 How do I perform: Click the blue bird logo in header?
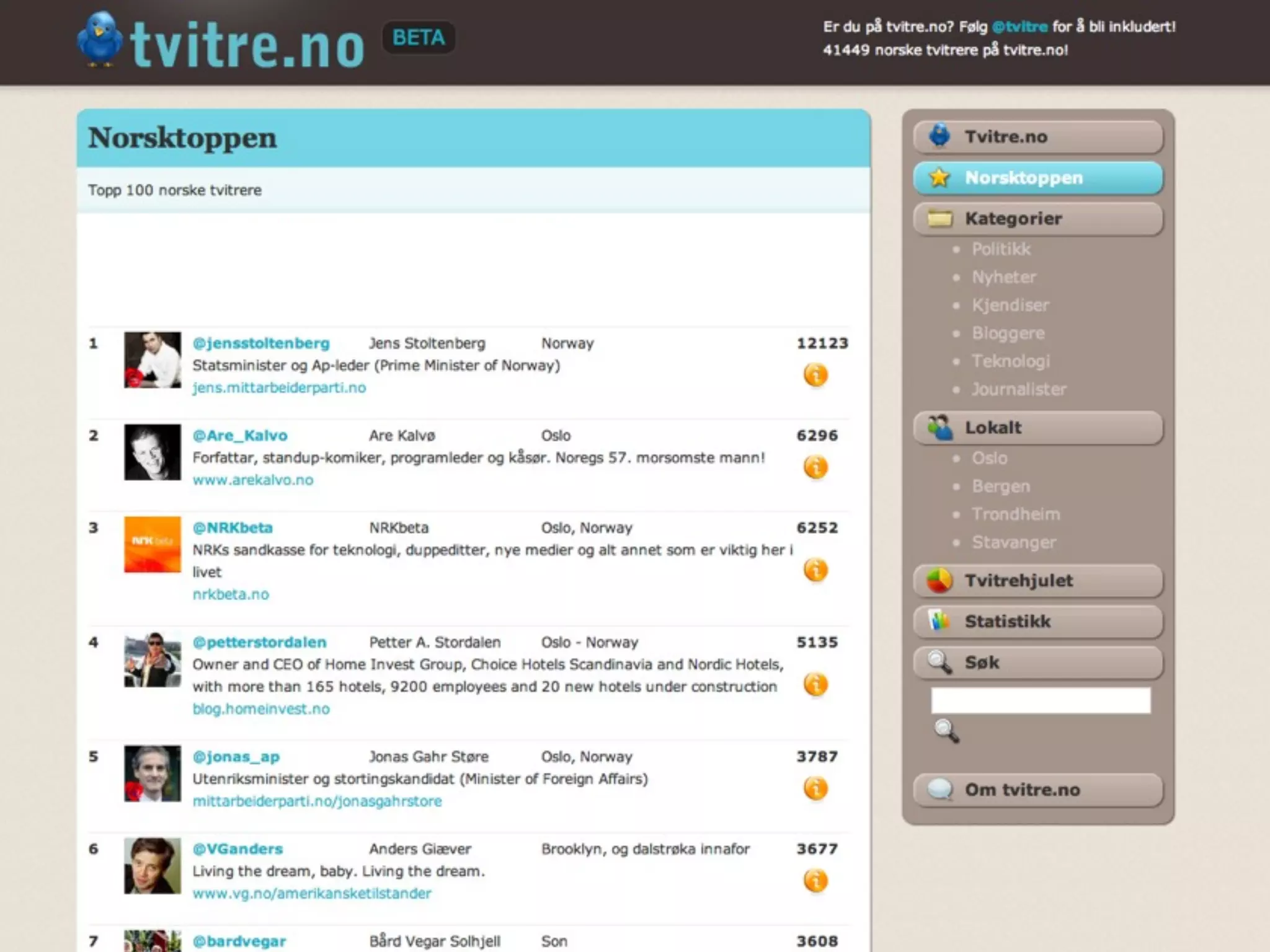tap(100, 38)
